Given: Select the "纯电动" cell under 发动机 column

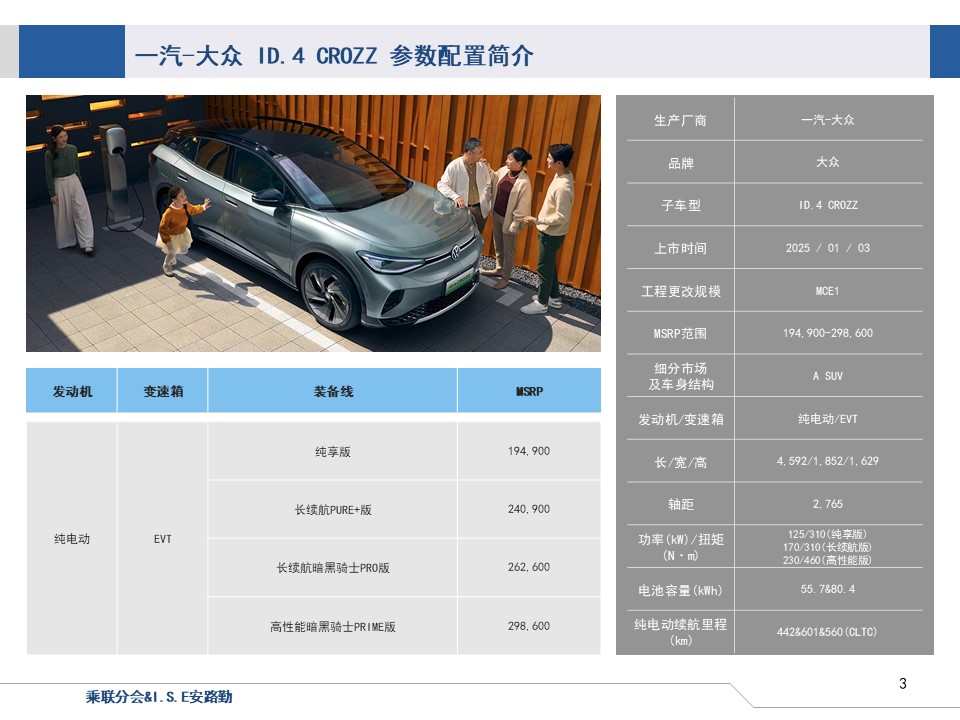Looking at the screenshot, I should (x=72, y=539).
